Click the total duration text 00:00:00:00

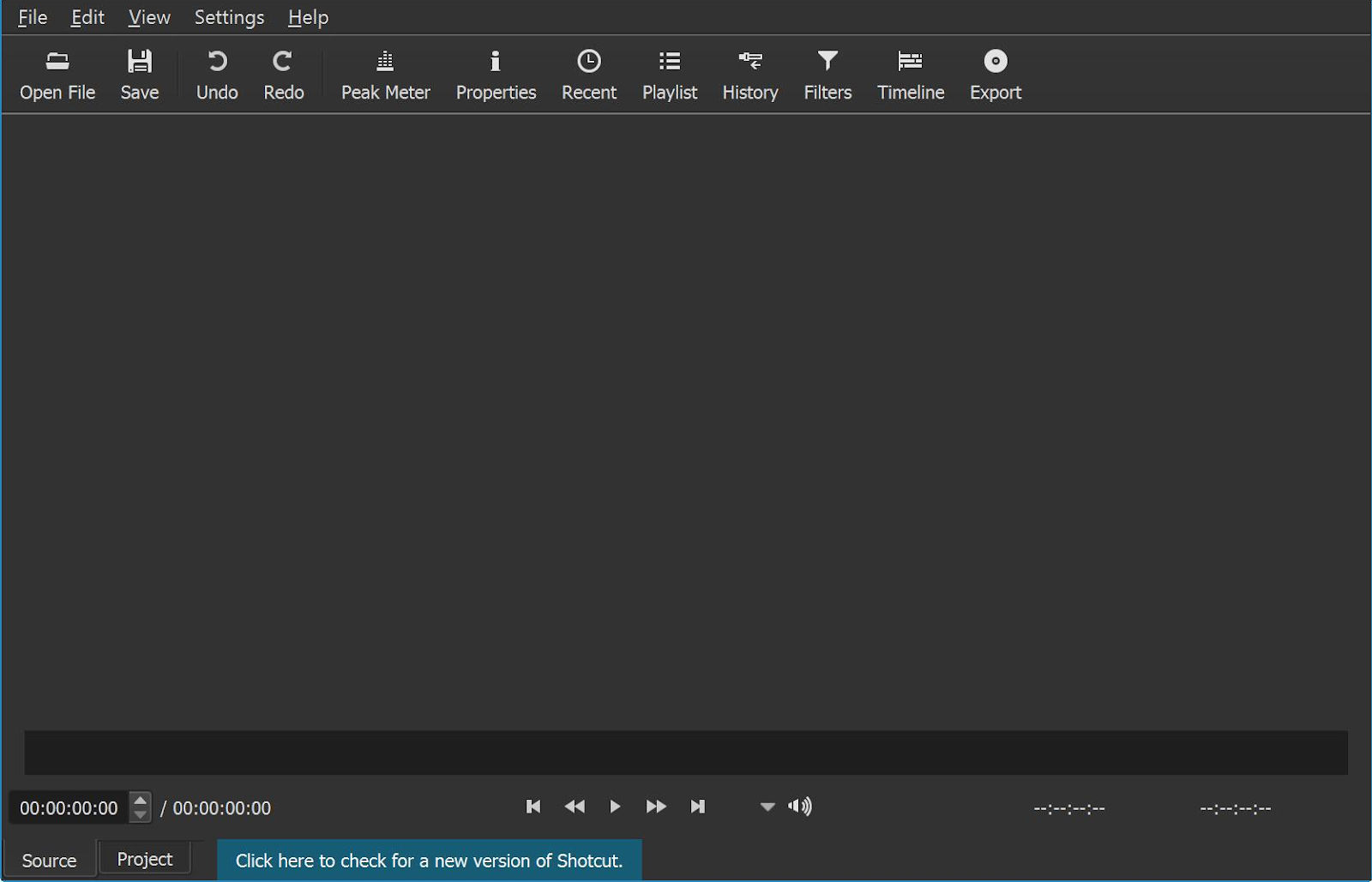pos(222,808)
